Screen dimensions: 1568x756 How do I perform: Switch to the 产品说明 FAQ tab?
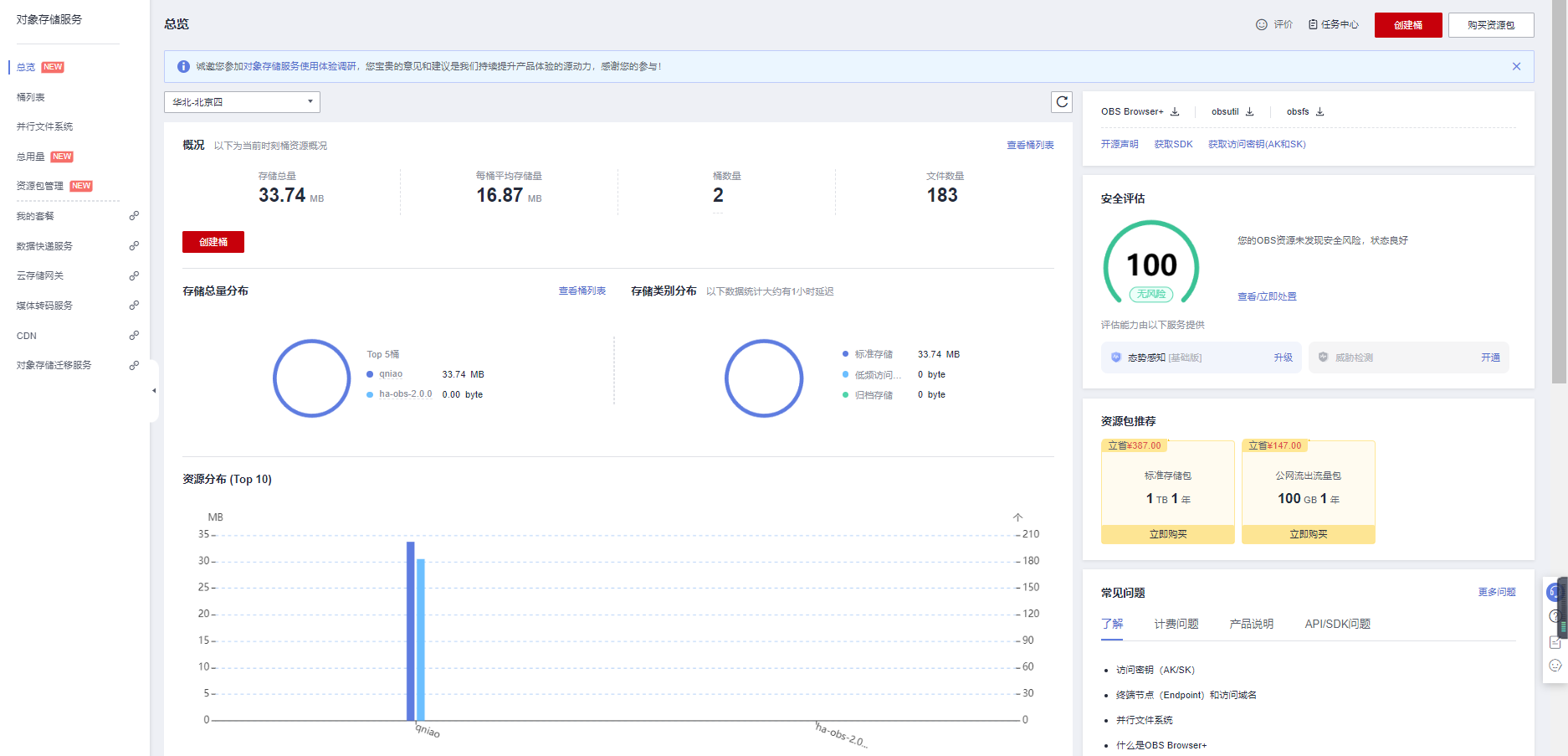pos(1252,624)
